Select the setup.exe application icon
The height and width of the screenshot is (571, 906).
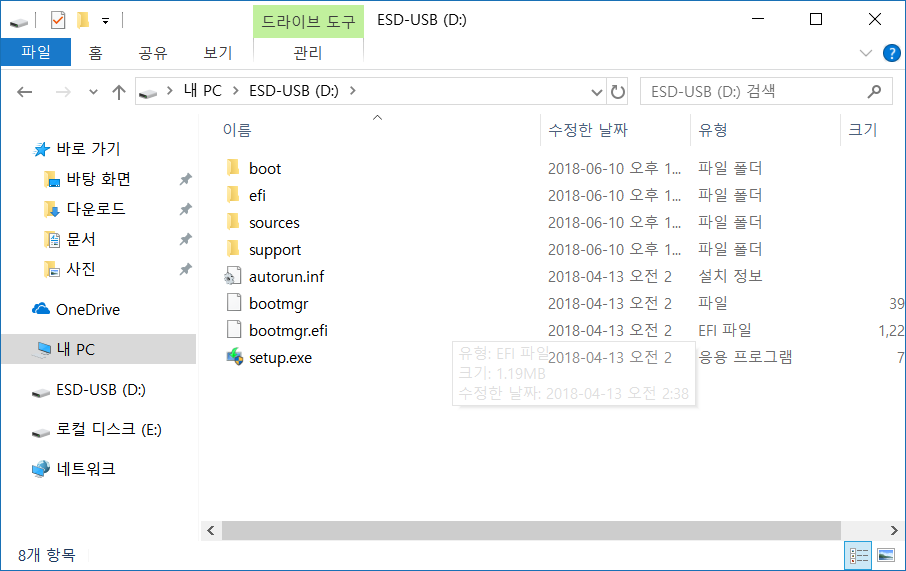(234, 357)
